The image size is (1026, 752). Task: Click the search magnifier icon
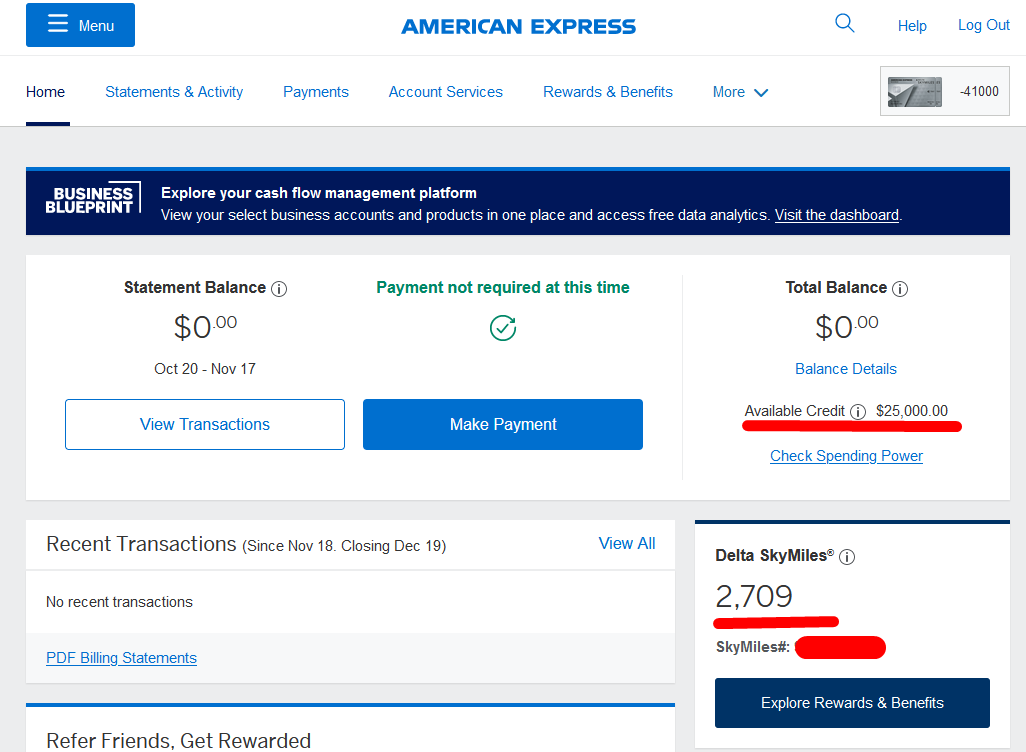coord(845,24)
